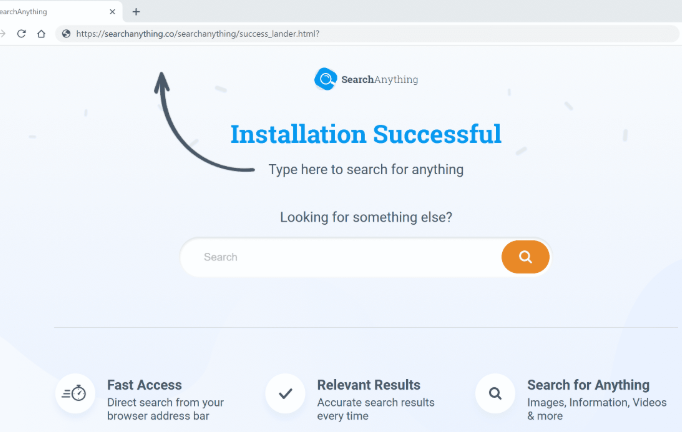The height and width of the screenshot is (432, 682).
Task: Click the Relevant Results checkmark icon
Action: (x=285, y=393)
